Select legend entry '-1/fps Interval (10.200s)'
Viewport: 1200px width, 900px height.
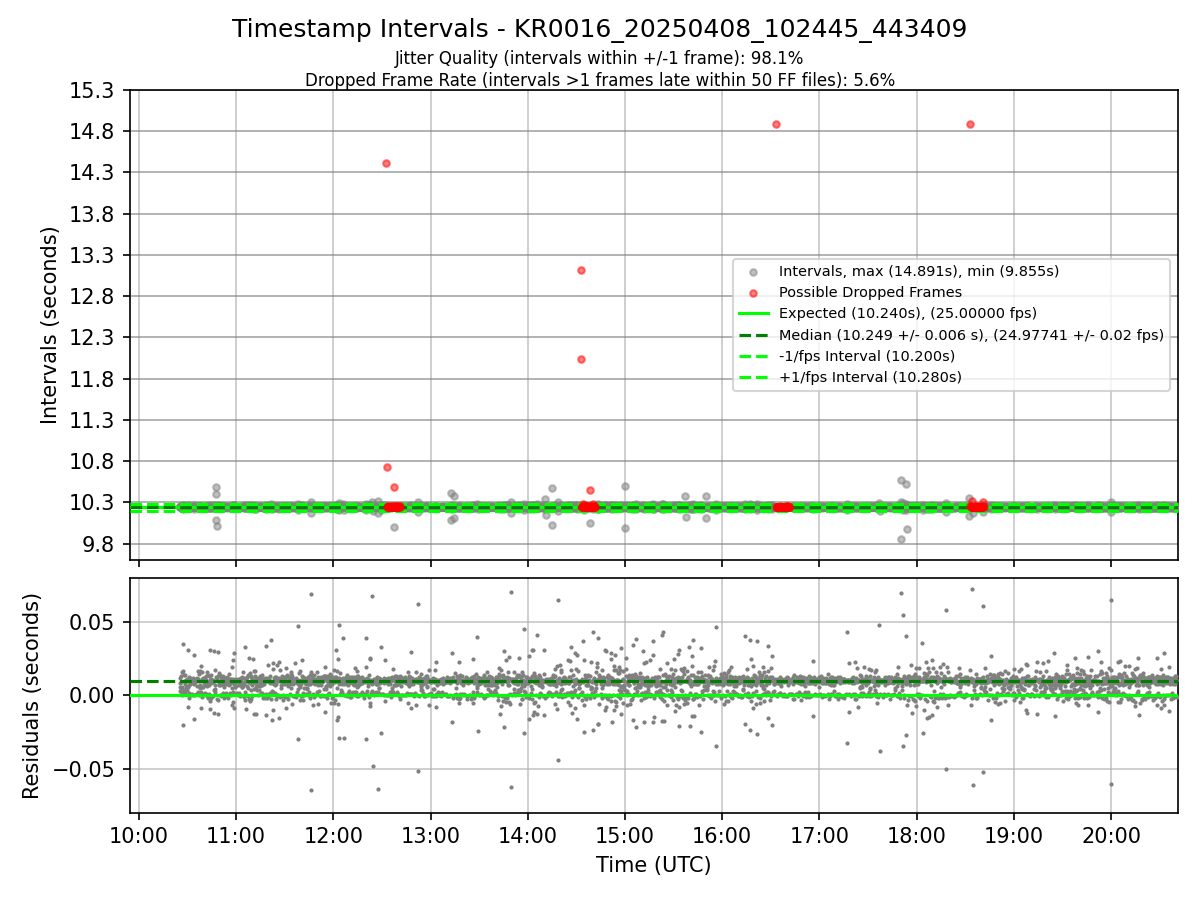pos(866,356)
